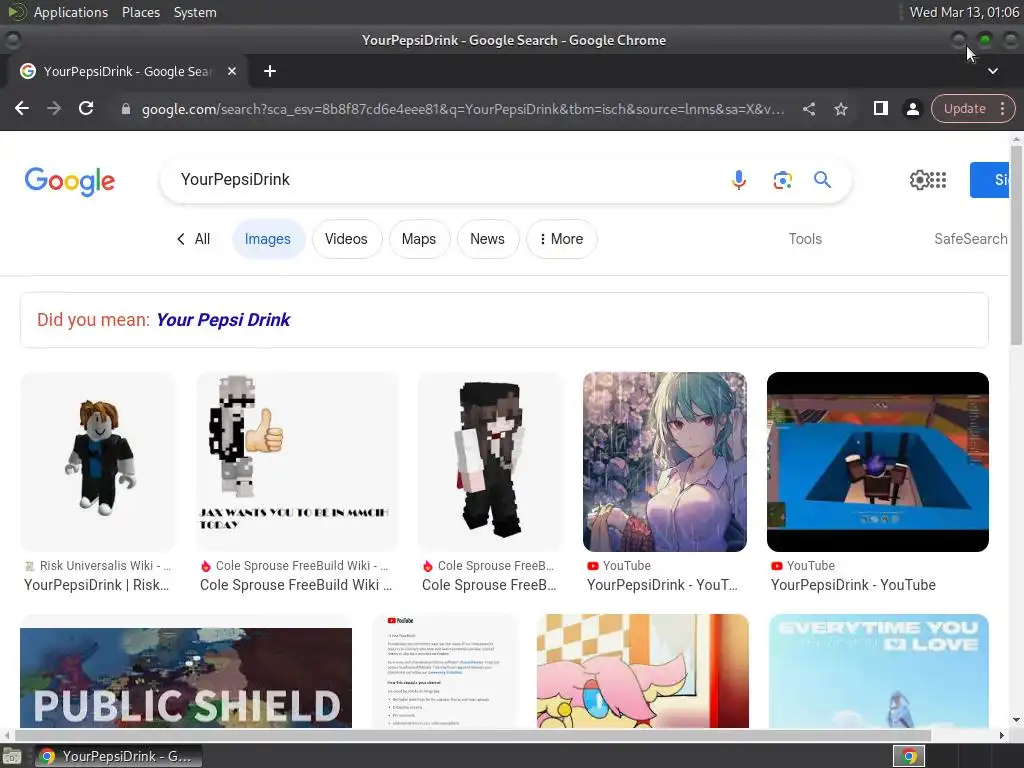Open the Chrome profile menu
Image resolution: width=1024 pixels, height=768 pixels.
tap(912, 109)
